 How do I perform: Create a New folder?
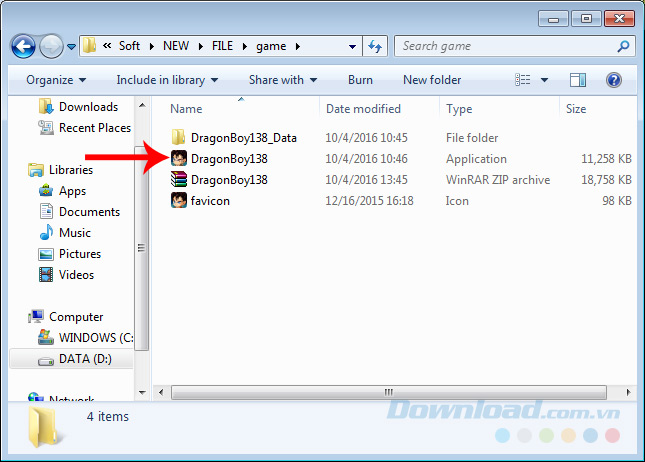click(432, 80)
